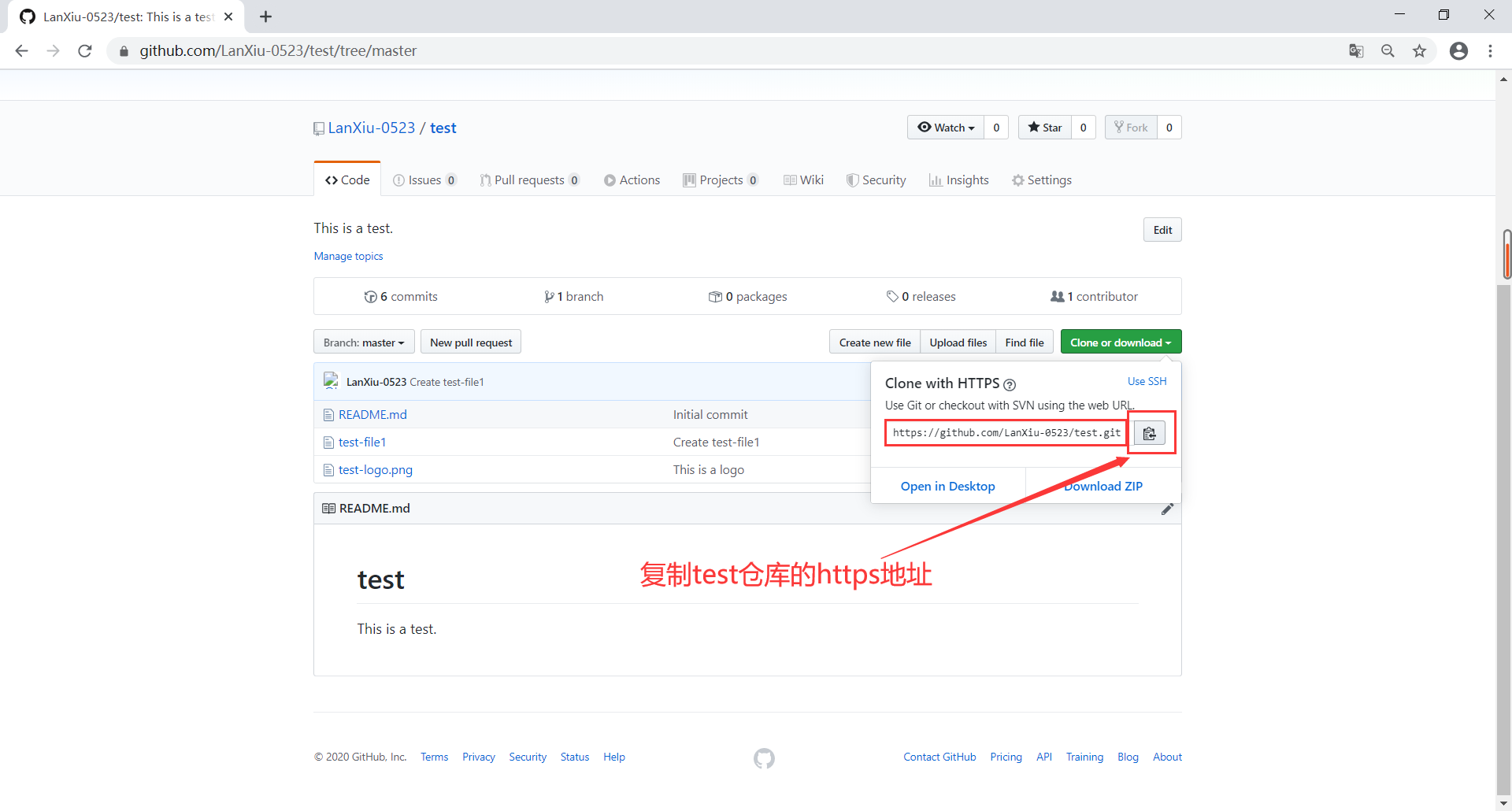Open the browser profile avatar icon

tap(1458, 50)
